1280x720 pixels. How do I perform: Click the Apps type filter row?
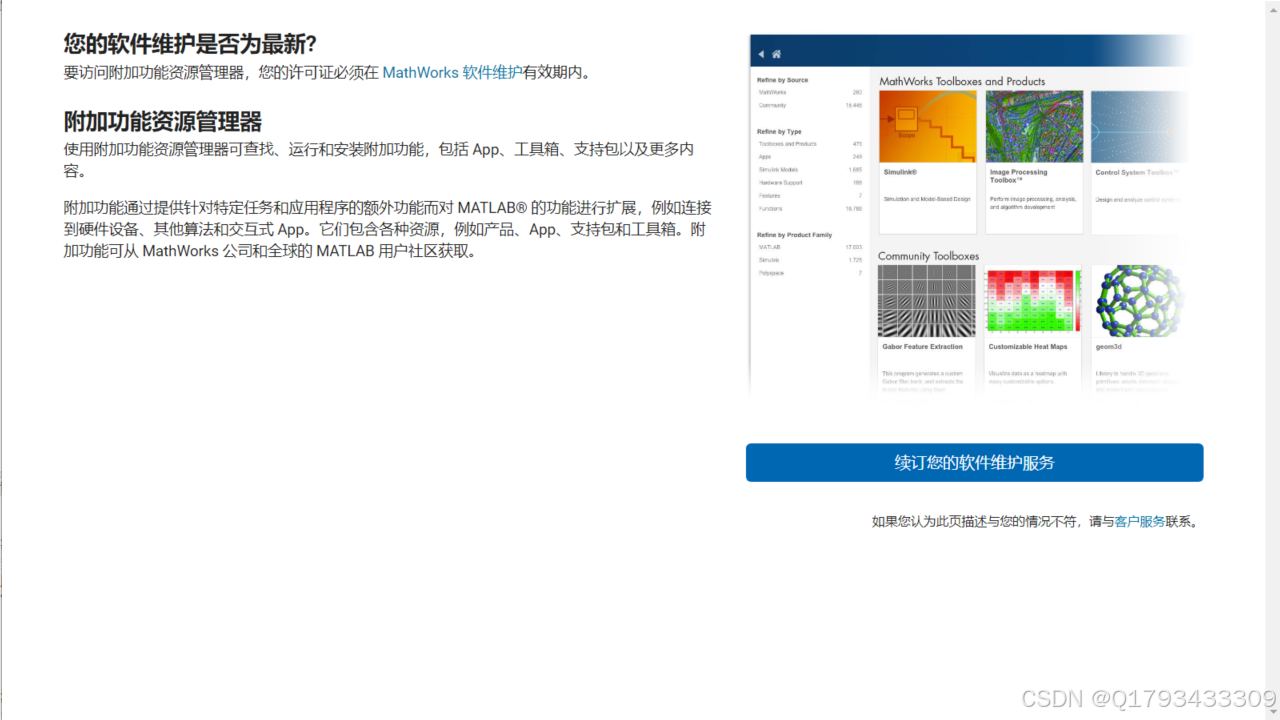[810, 157]
